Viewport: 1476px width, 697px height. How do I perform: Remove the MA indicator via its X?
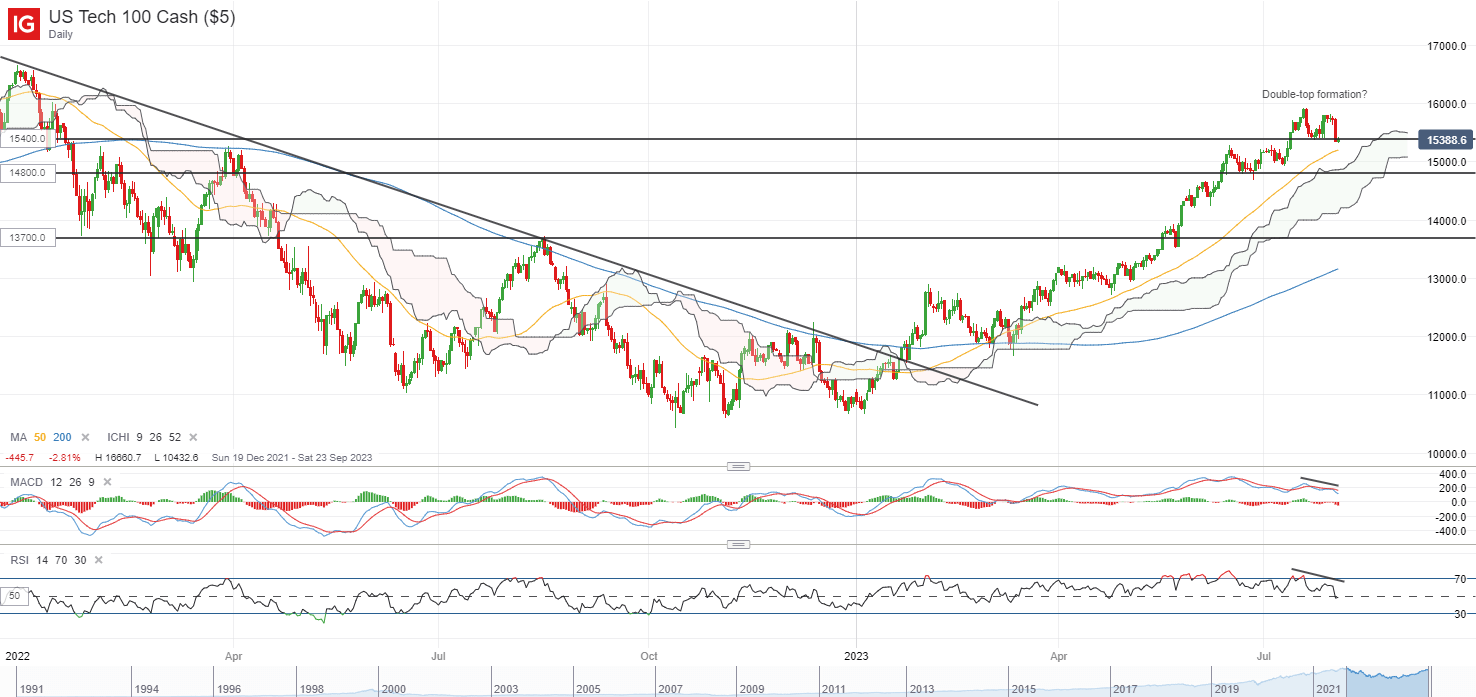pyautogui.click(x=85, y=438)
